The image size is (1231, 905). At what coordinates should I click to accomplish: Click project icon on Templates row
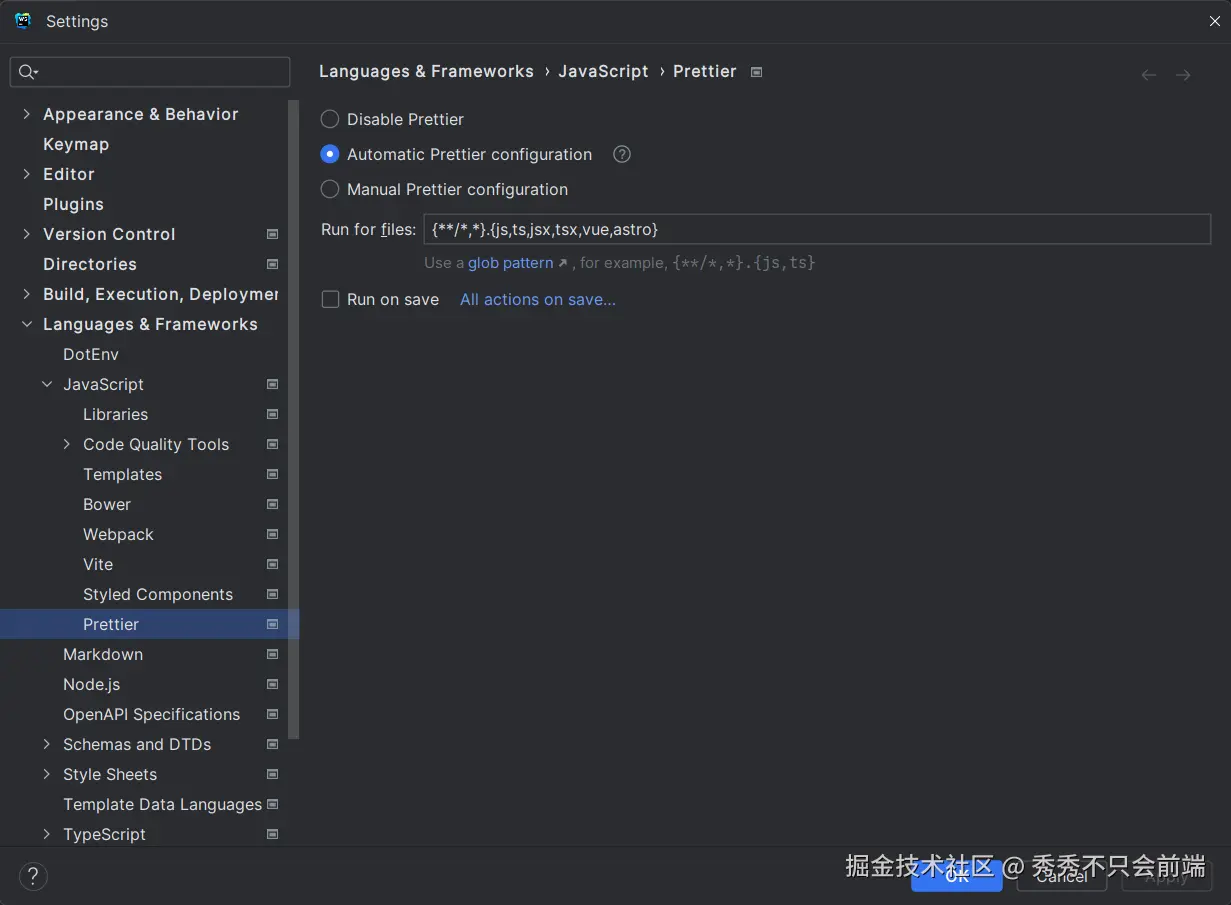(x=272, y=474)
